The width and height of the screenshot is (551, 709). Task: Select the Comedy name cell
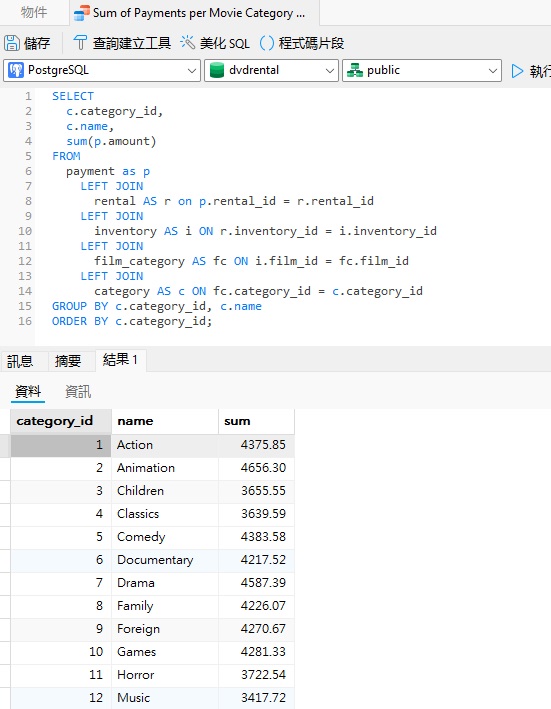point(165,537)
